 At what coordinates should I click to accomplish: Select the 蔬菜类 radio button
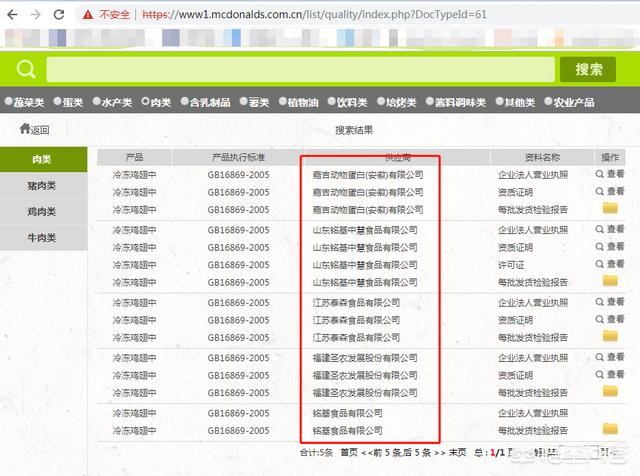[9, 101]
